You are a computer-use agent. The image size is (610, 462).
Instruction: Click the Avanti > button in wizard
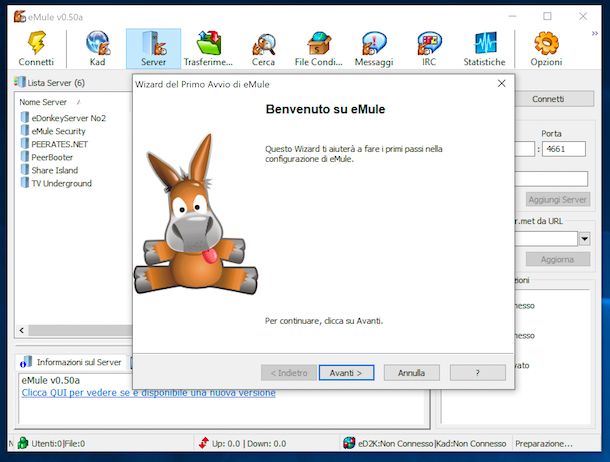point(346,372)
